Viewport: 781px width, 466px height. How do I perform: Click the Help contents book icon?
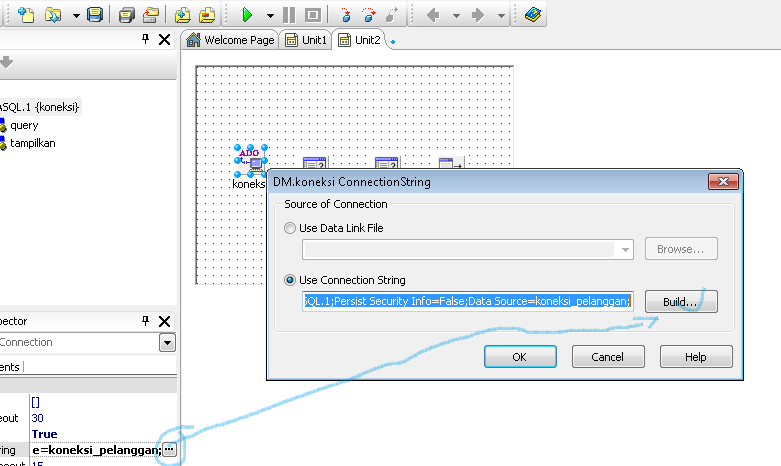point(532,15)
